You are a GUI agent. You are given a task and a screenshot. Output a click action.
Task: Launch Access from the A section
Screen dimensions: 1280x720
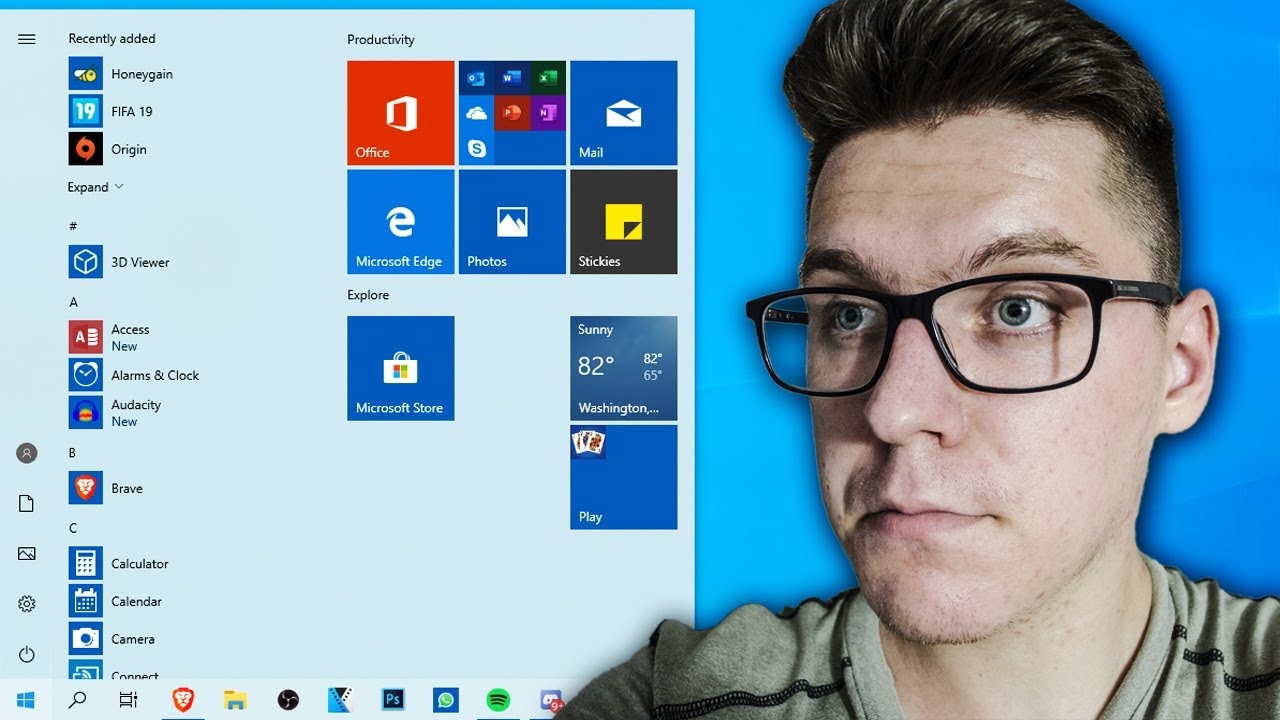[110, 337]
